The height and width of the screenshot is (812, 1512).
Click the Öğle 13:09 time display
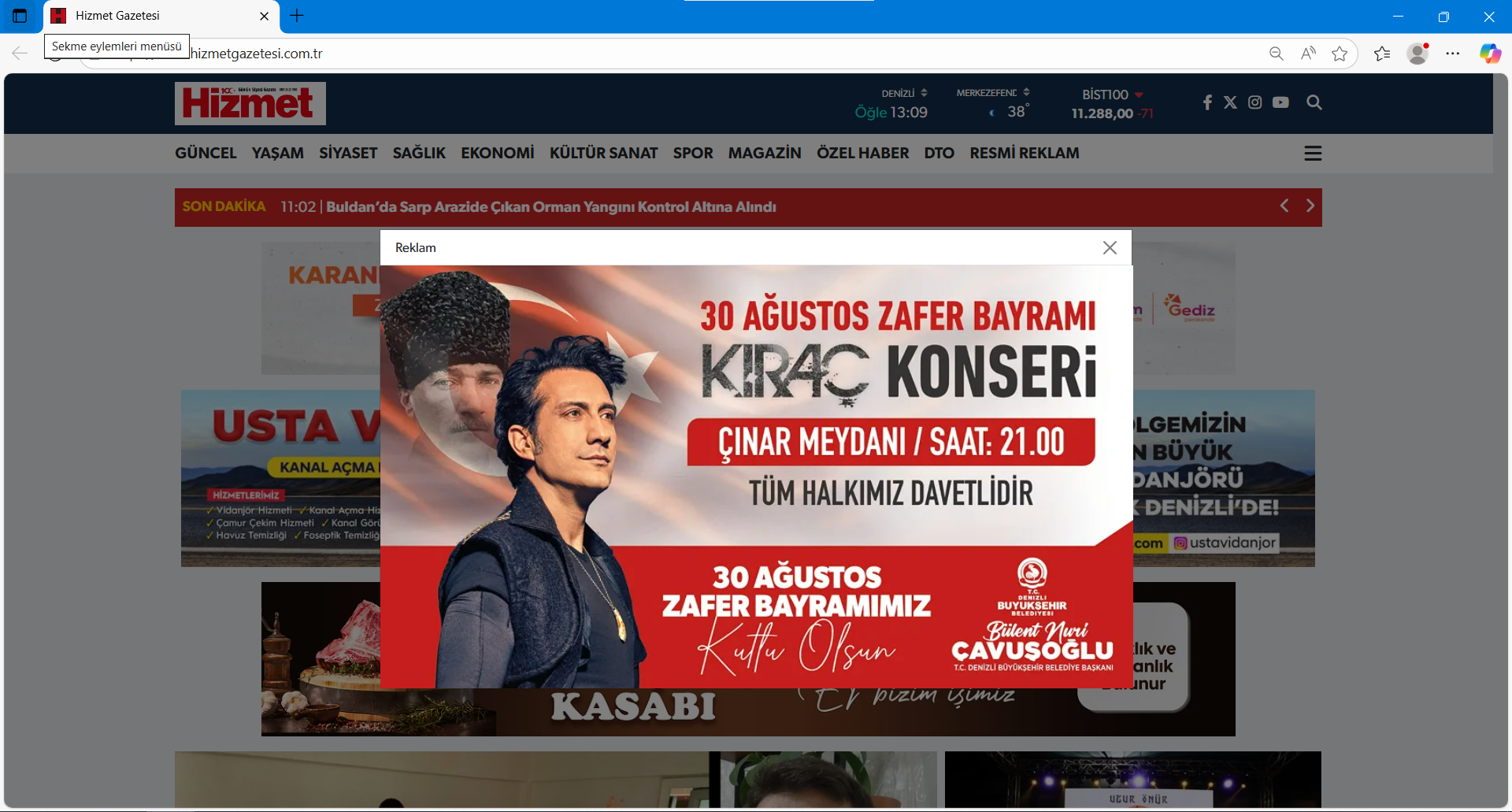point(891,113)
